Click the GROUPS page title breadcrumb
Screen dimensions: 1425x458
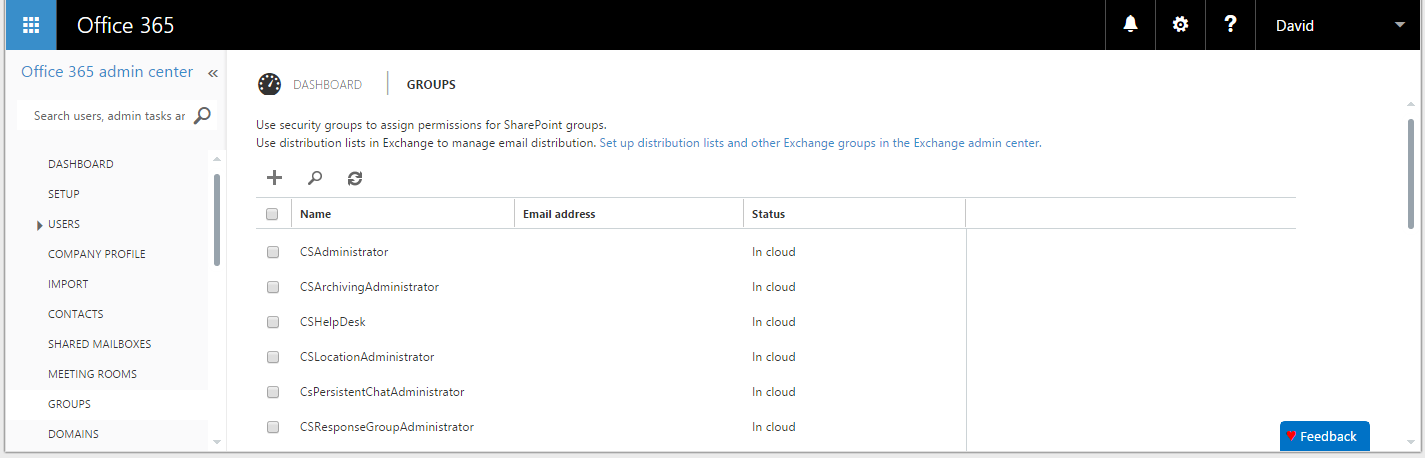point(431,85)
